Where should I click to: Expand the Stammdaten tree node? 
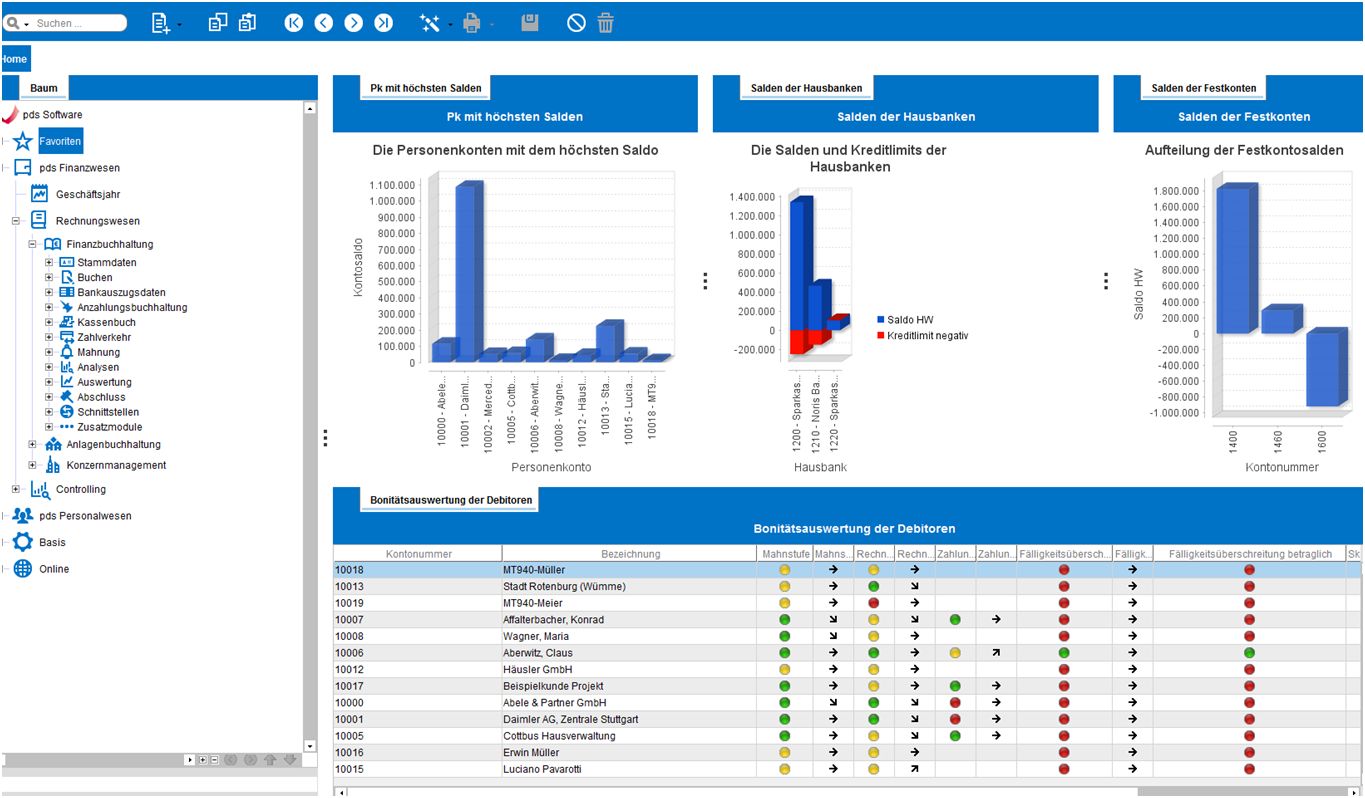click(49, 263)
